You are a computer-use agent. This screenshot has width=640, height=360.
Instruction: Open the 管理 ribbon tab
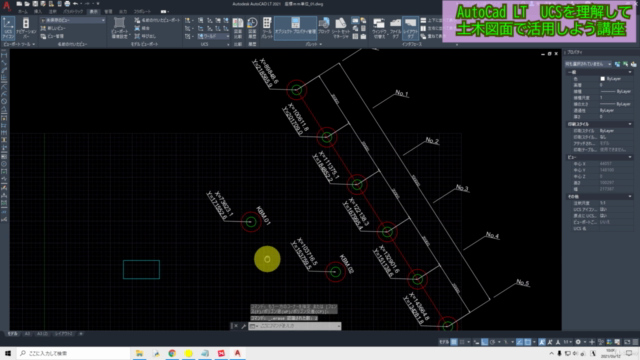pos(108,11)
